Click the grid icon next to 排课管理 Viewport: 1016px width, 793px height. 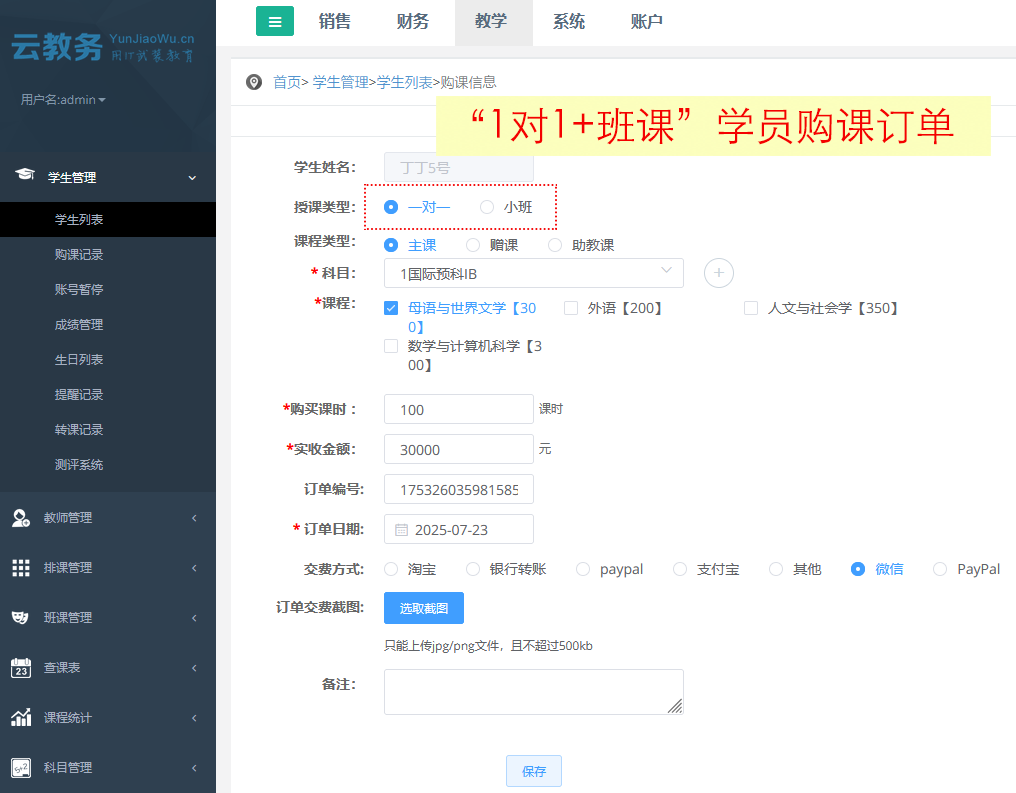click(21, 567)
